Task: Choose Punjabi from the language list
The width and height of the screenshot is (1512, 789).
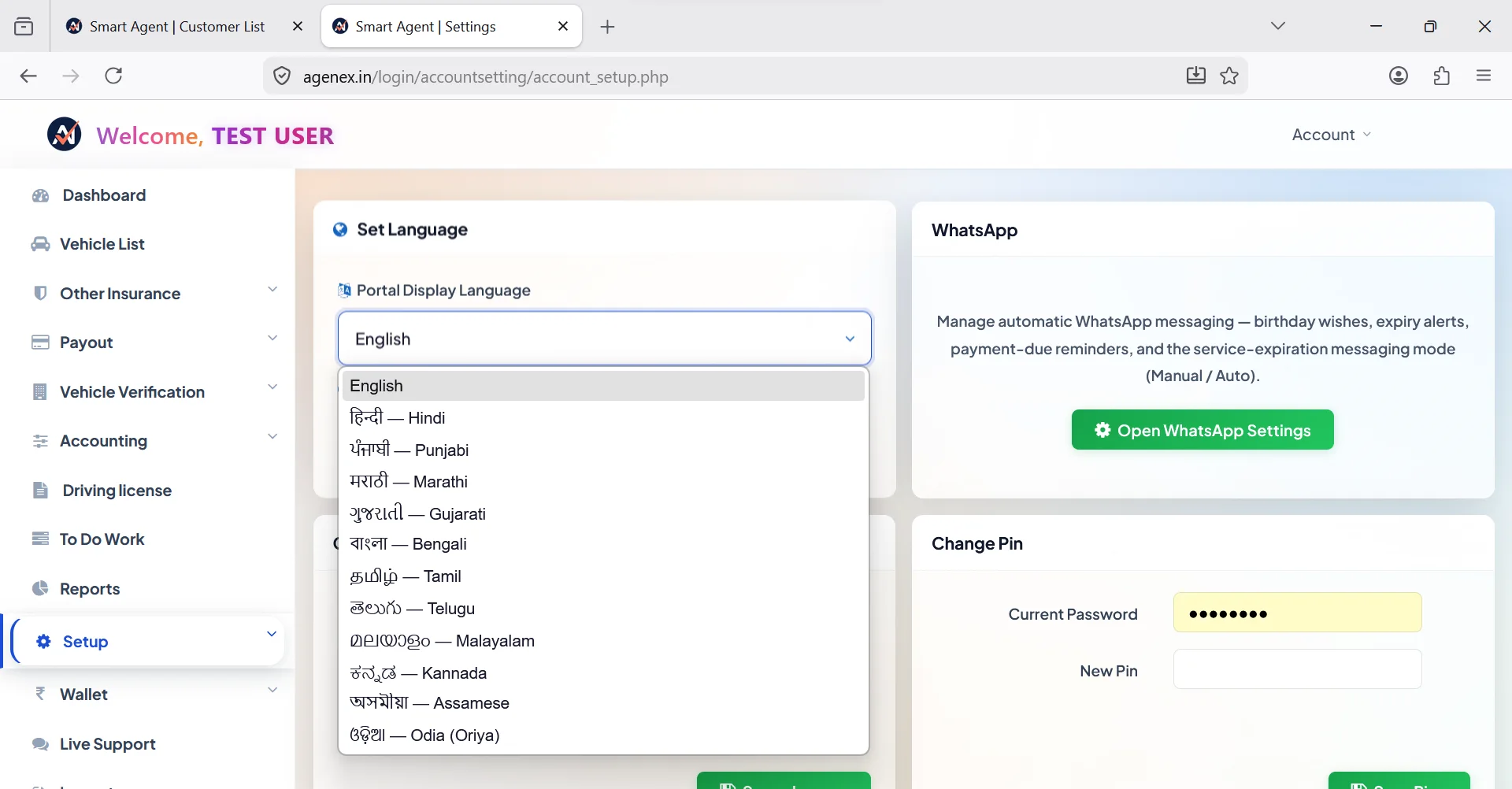Action: click(x=603, y=450)
